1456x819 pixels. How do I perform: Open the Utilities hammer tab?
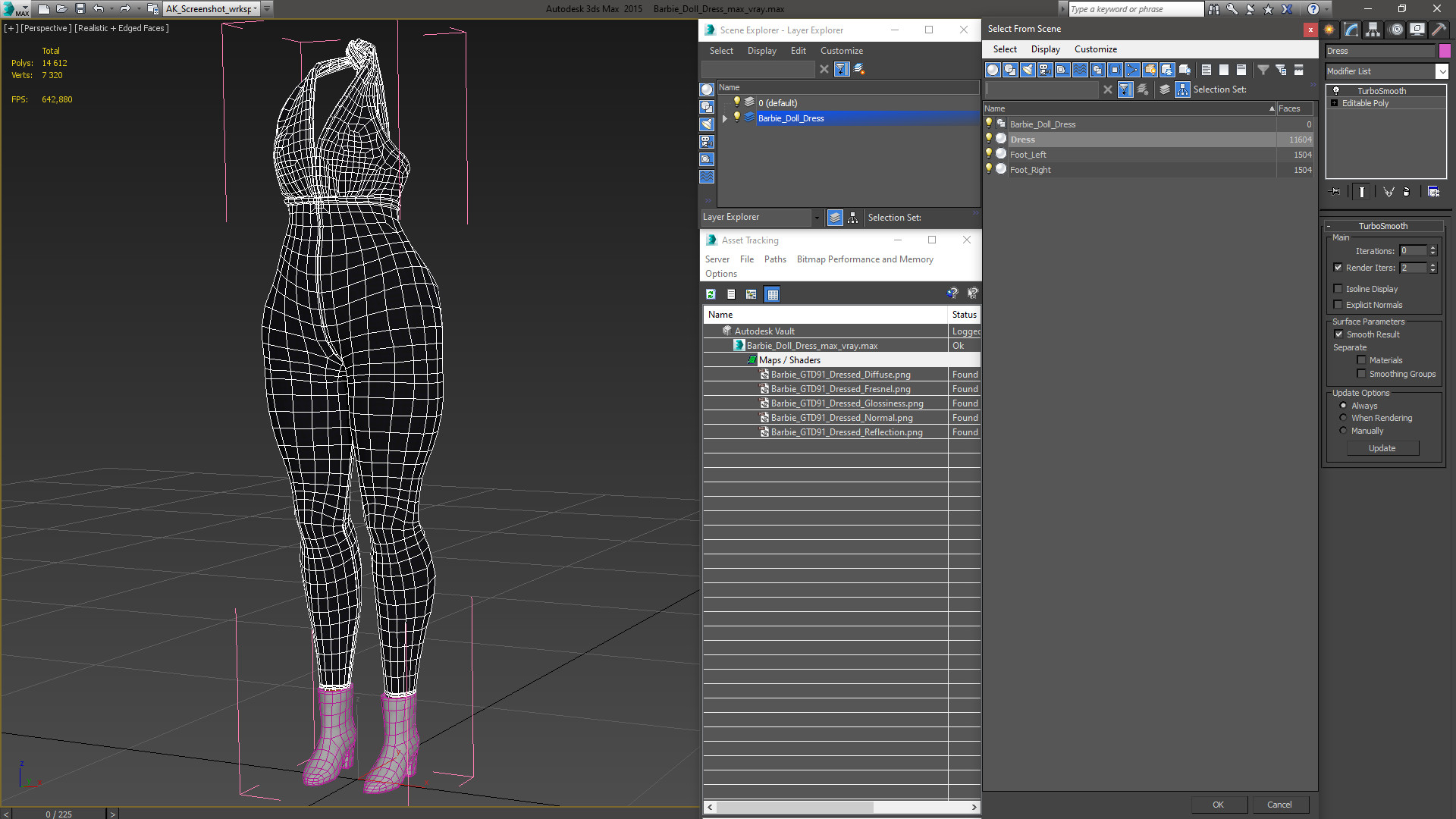[1439, 30]
